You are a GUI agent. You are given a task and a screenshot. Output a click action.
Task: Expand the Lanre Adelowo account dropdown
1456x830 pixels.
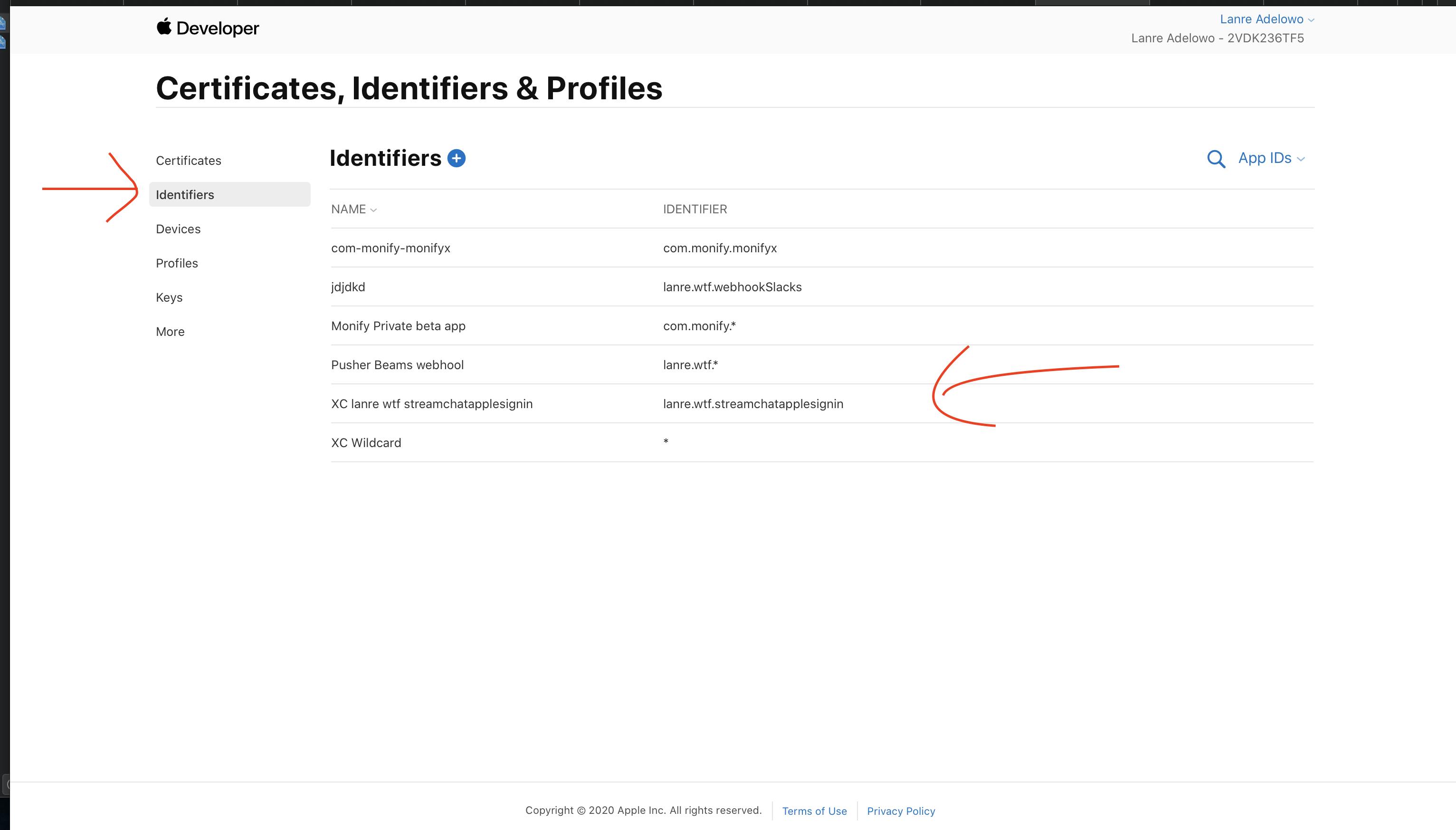click(1262, 18)
